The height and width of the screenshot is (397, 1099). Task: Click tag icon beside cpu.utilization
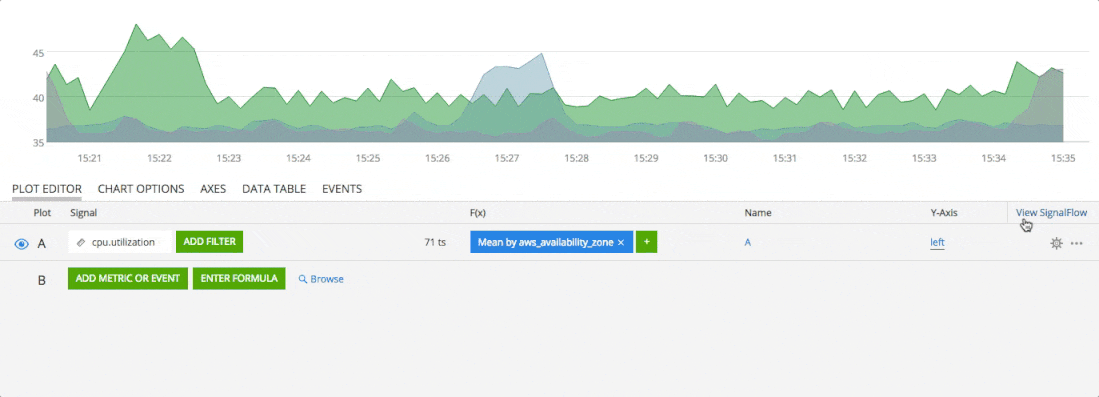[x=81, y=242]
